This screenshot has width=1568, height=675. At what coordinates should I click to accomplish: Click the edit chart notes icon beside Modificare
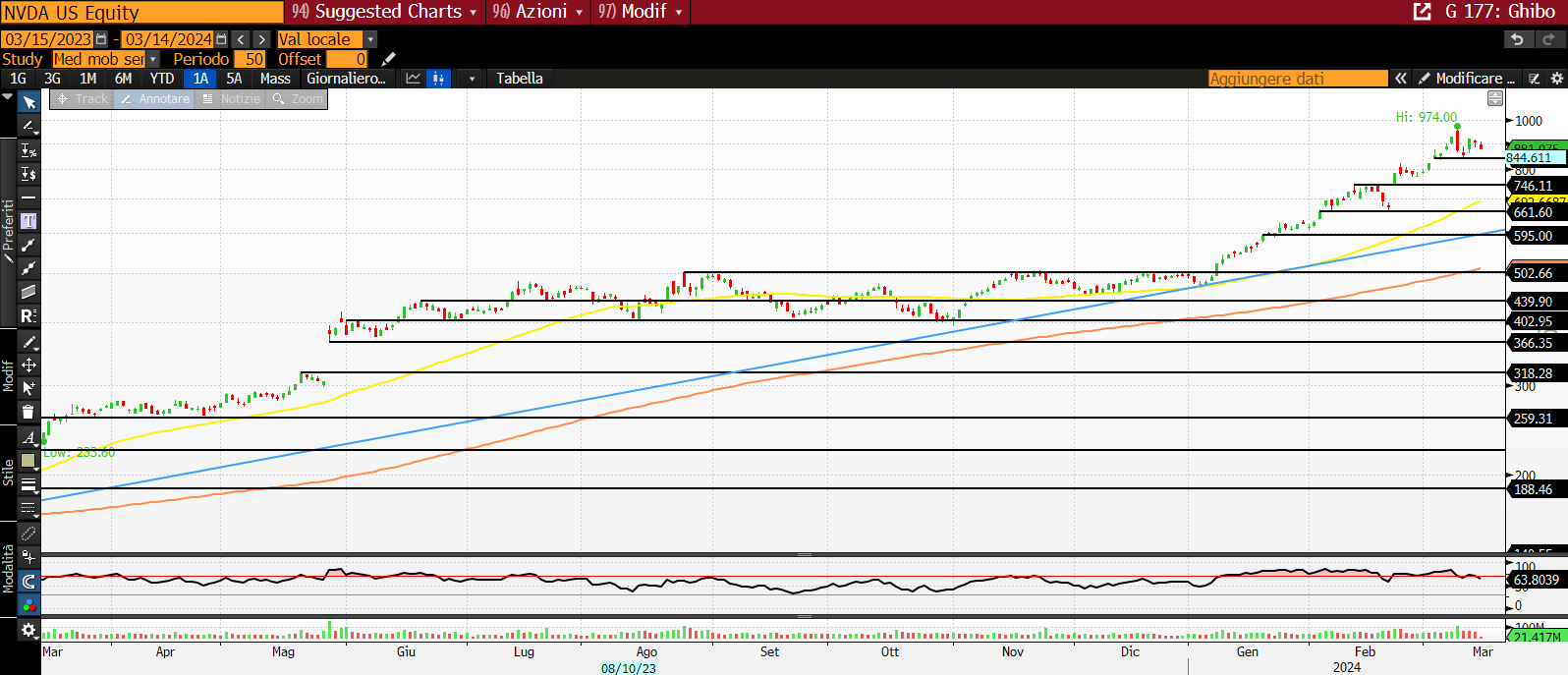tap(1535, 79)
